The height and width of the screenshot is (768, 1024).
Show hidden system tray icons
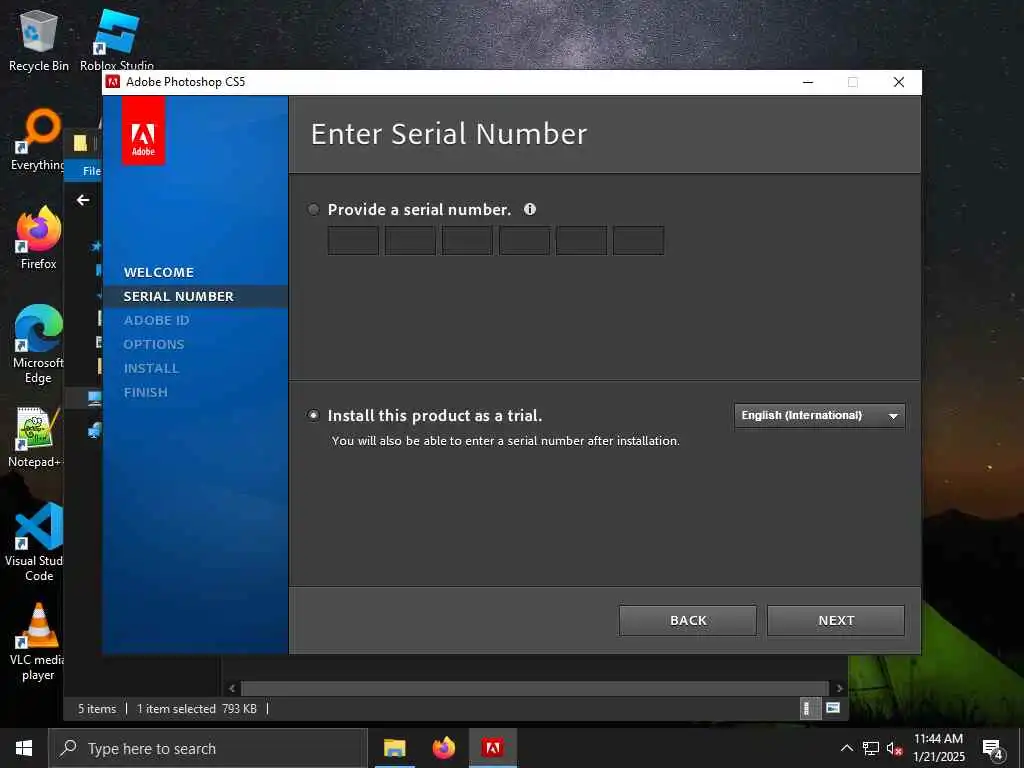[x=846, y=748]
